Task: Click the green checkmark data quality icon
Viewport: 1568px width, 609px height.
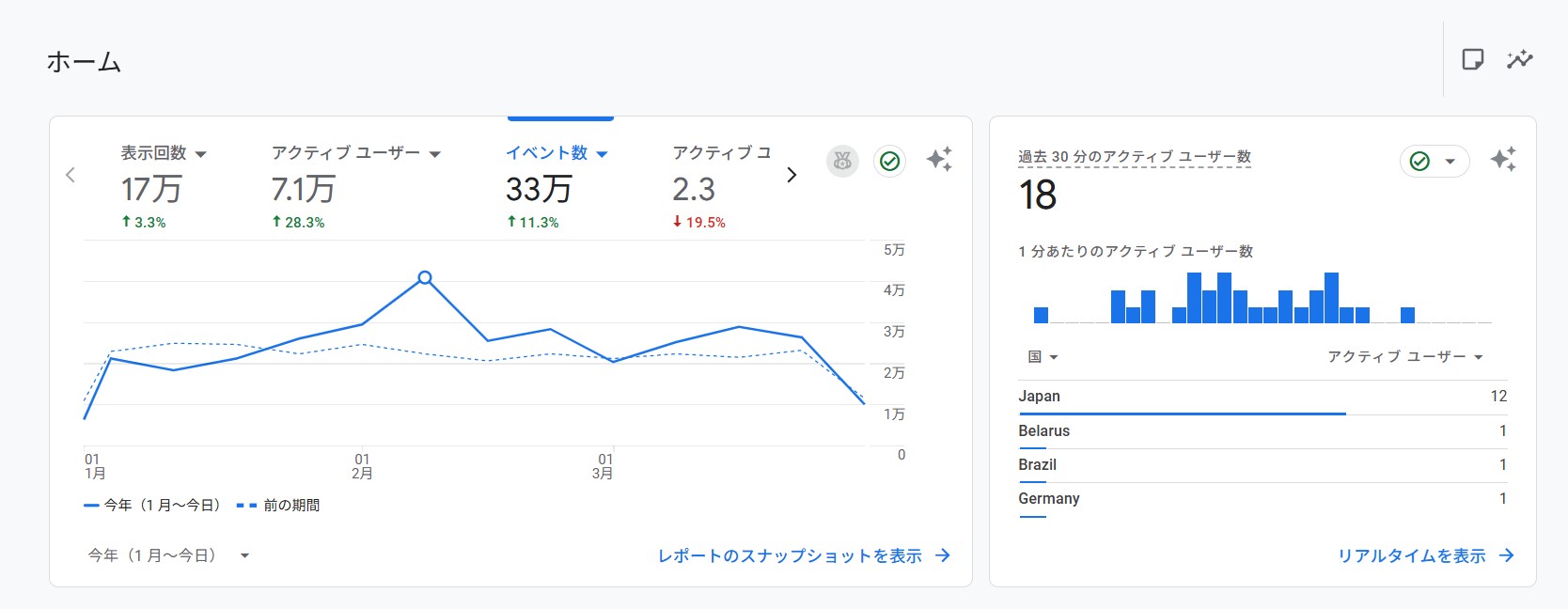Action: pyautogui.click(x=889, y=162)
